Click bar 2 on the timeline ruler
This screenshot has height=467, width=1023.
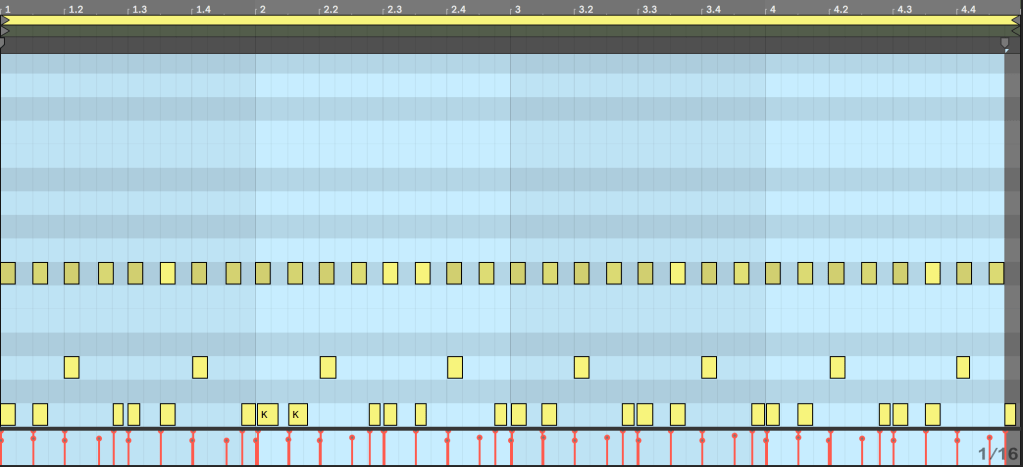(262, 9)
